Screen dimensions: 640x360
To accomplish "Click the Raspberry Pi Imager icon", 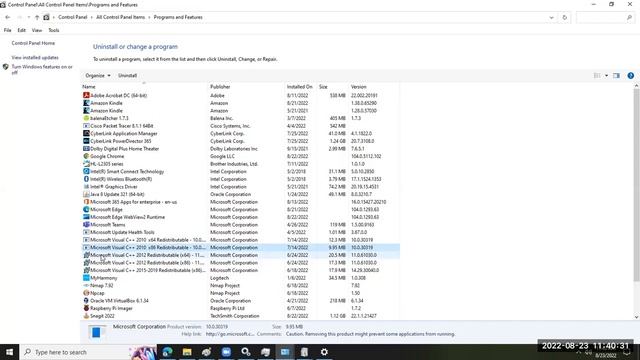I will click(86, 308).
